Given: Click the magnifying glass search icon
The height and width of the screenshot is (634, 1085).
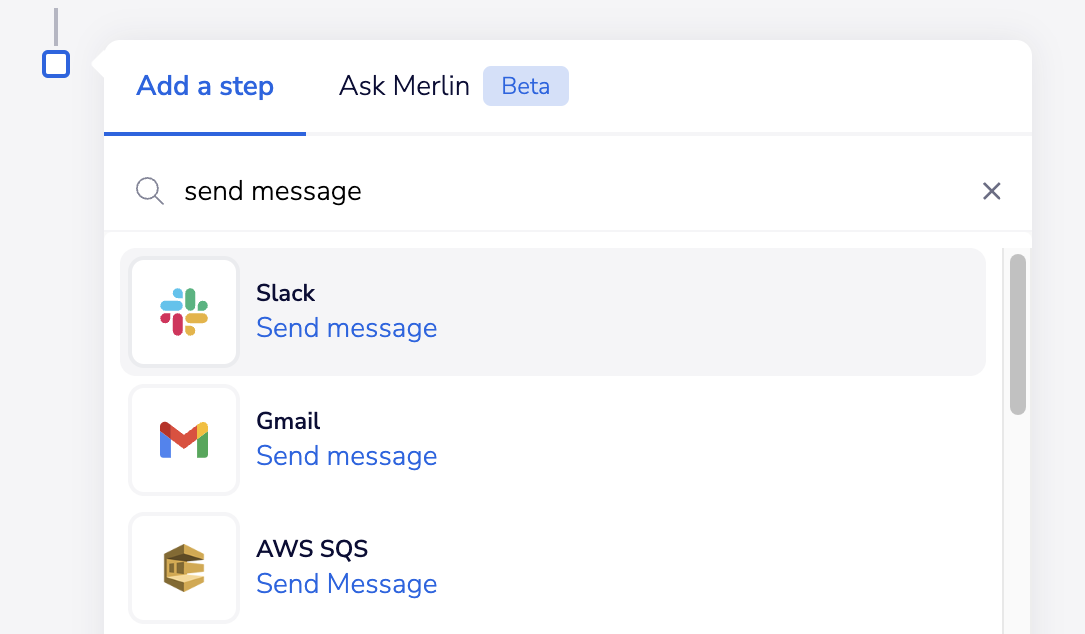Looking at the screenshot, I should [149, 191].
